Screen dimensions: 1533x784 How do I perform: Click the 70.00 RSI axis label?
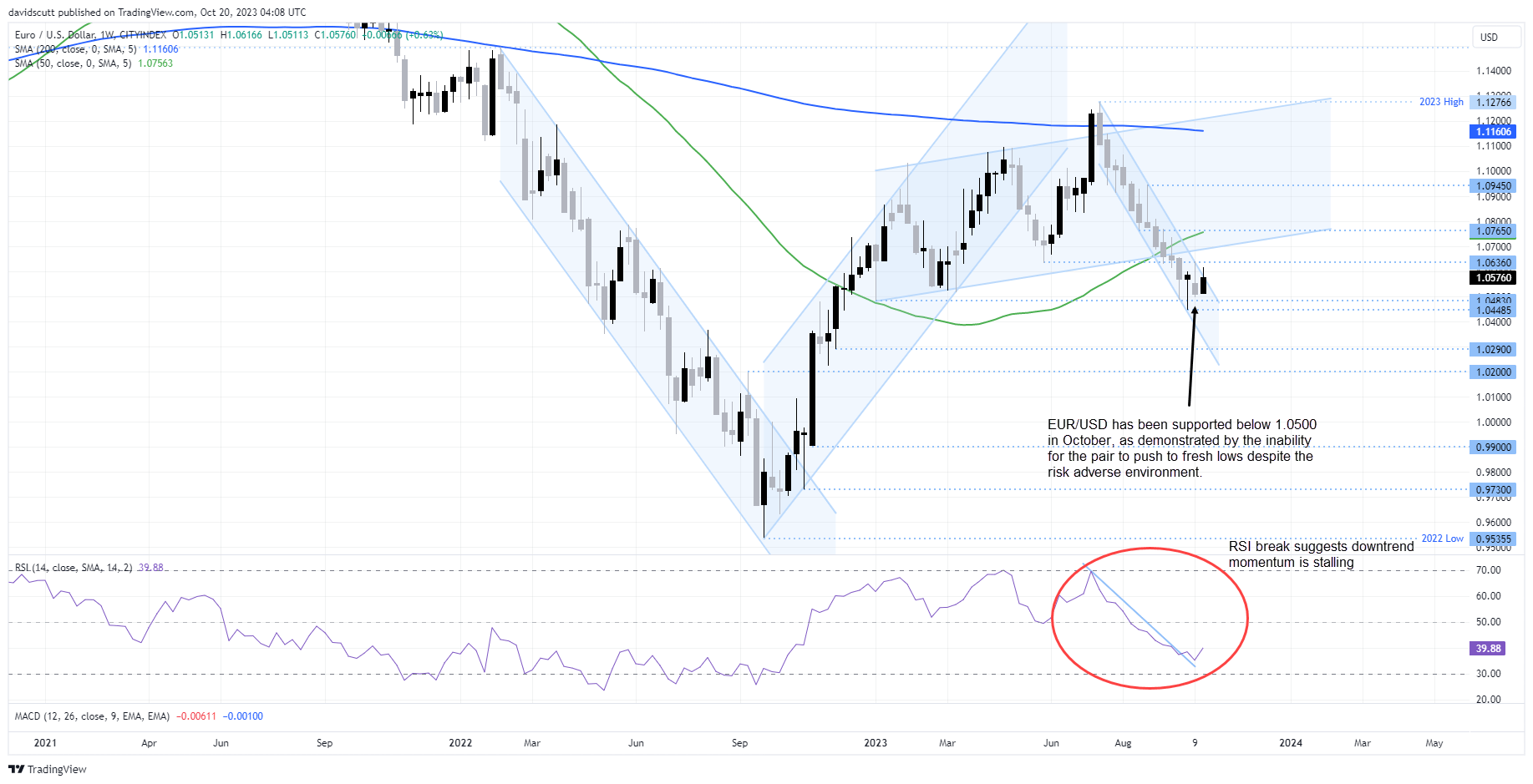(x=1489, y=570)
